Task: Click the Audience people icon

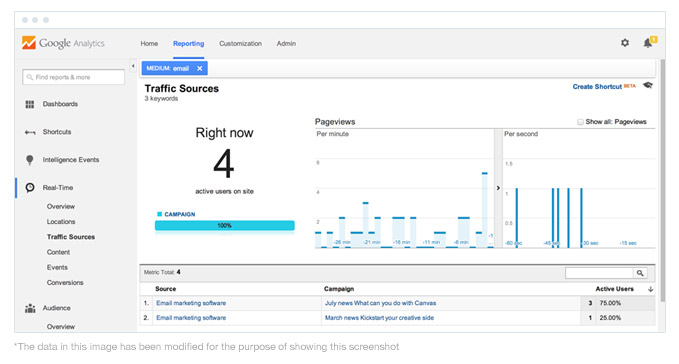Action: [30, 308]
